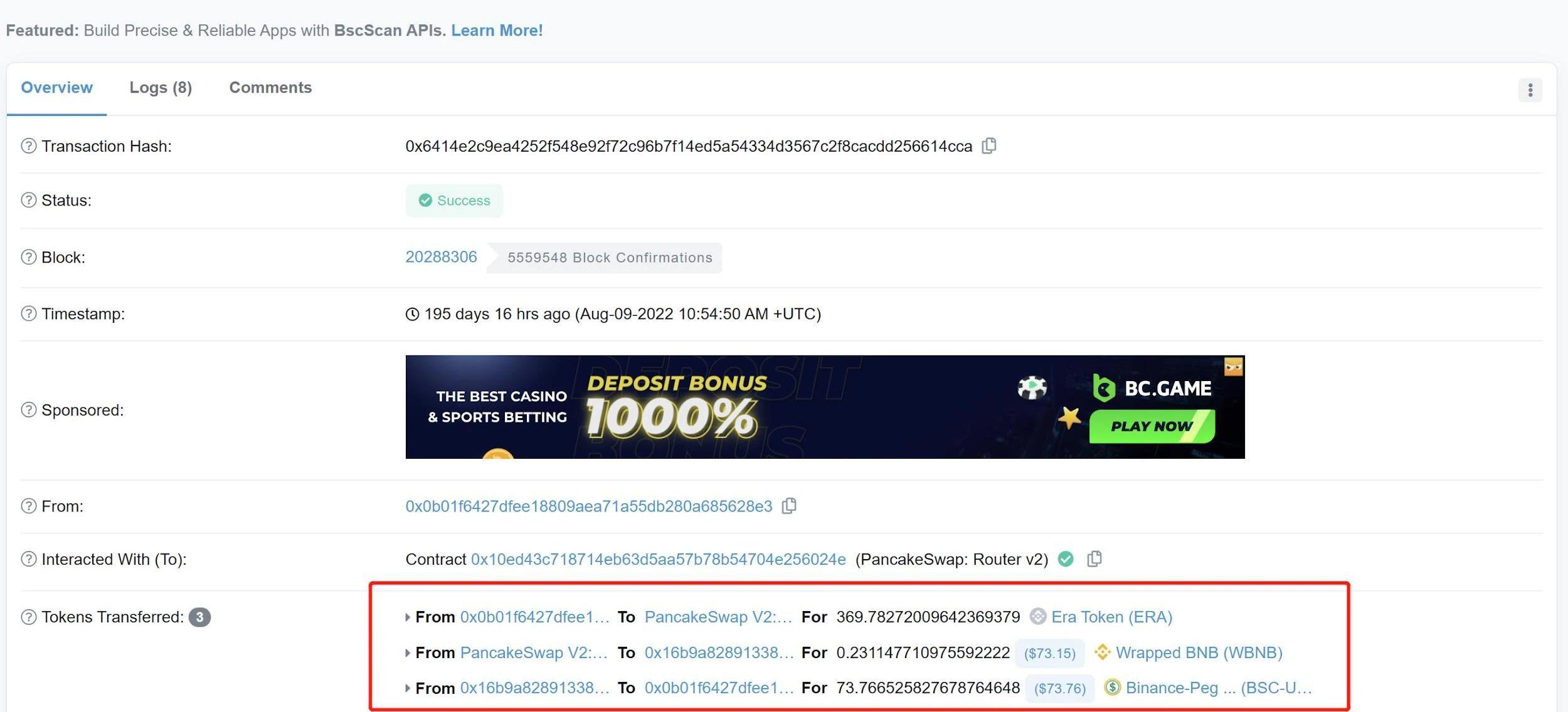Click the Learn More! featured link
Image resolution: width=1568 pixels, height=712 pixels.
pos(497,31)
